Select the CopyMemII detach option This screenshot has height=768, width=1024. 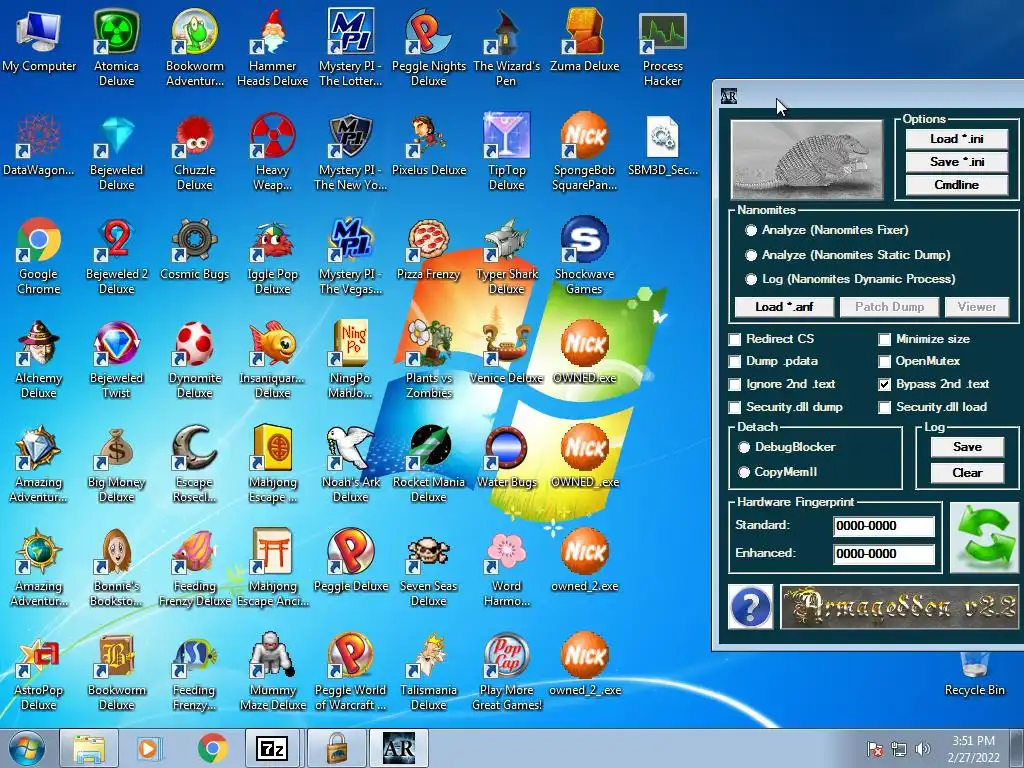click(744, 472)
